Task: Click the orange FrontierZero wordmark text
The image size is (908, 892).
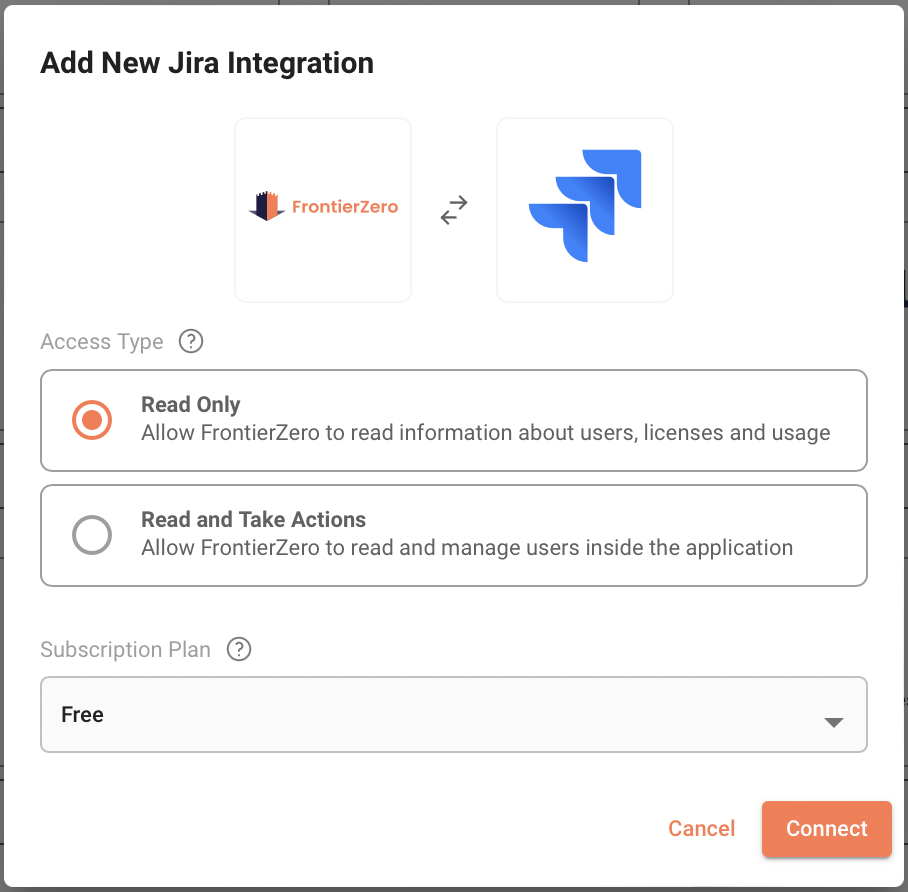Action: 345,208
